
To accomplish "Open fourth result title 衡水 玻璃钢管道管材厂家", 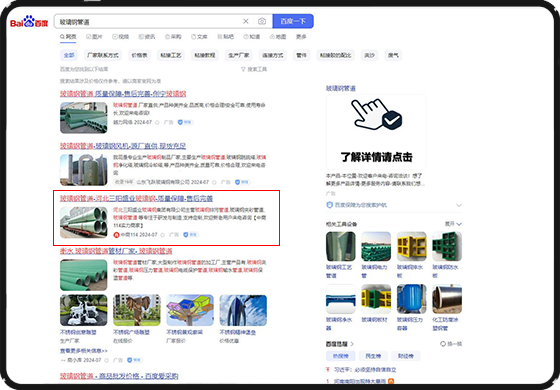I will click(x=116, y=251).
